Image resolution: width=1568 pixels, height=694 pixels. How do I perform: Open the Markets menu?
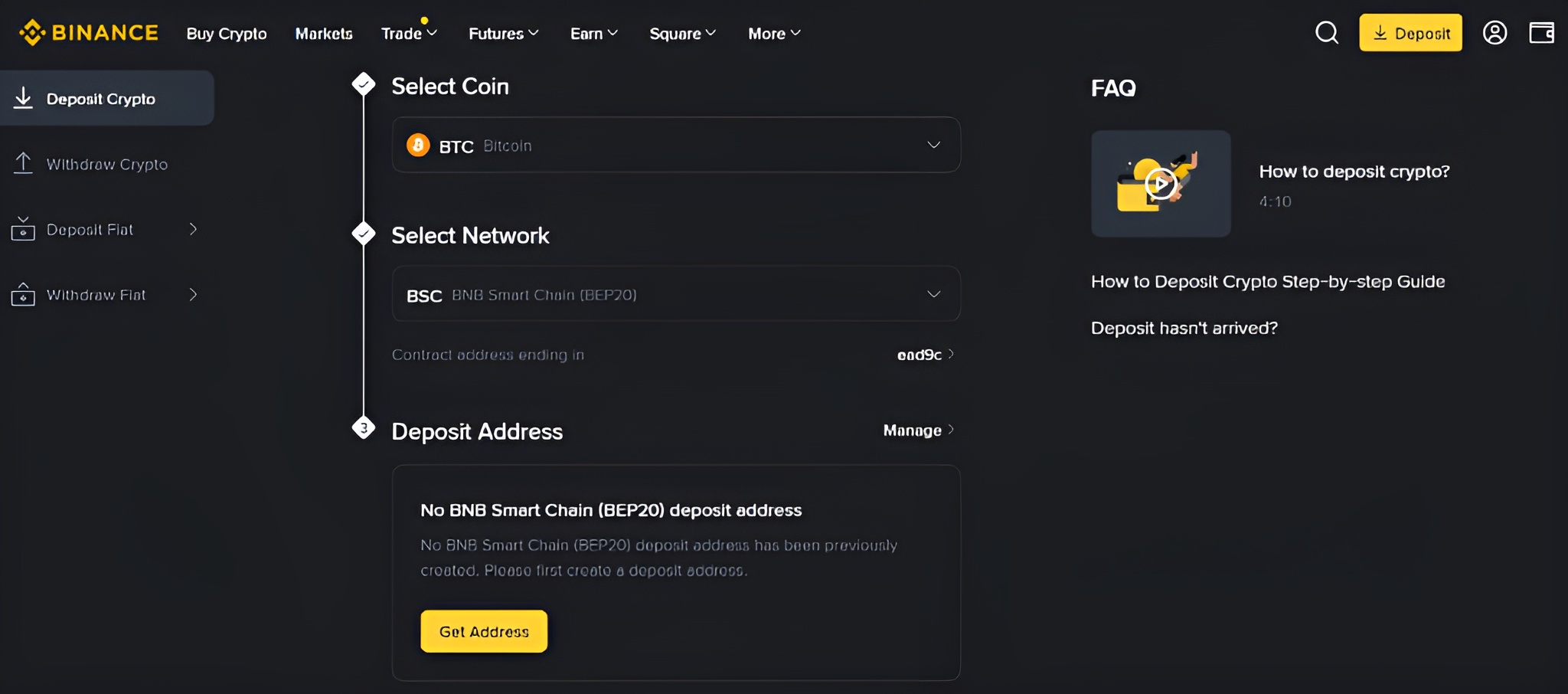[324, 33]
